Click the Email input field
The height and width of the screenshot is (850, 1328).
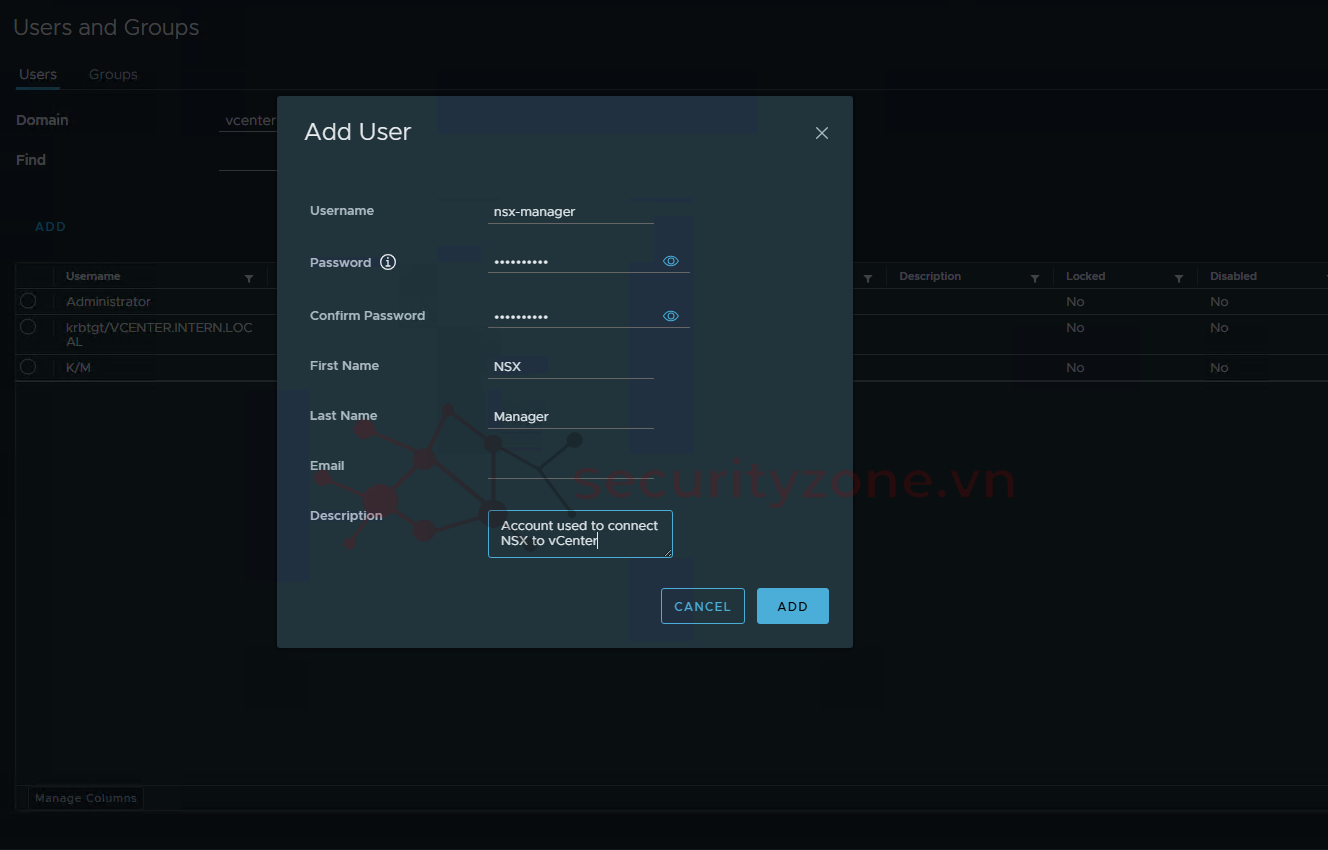pos(570,466)
